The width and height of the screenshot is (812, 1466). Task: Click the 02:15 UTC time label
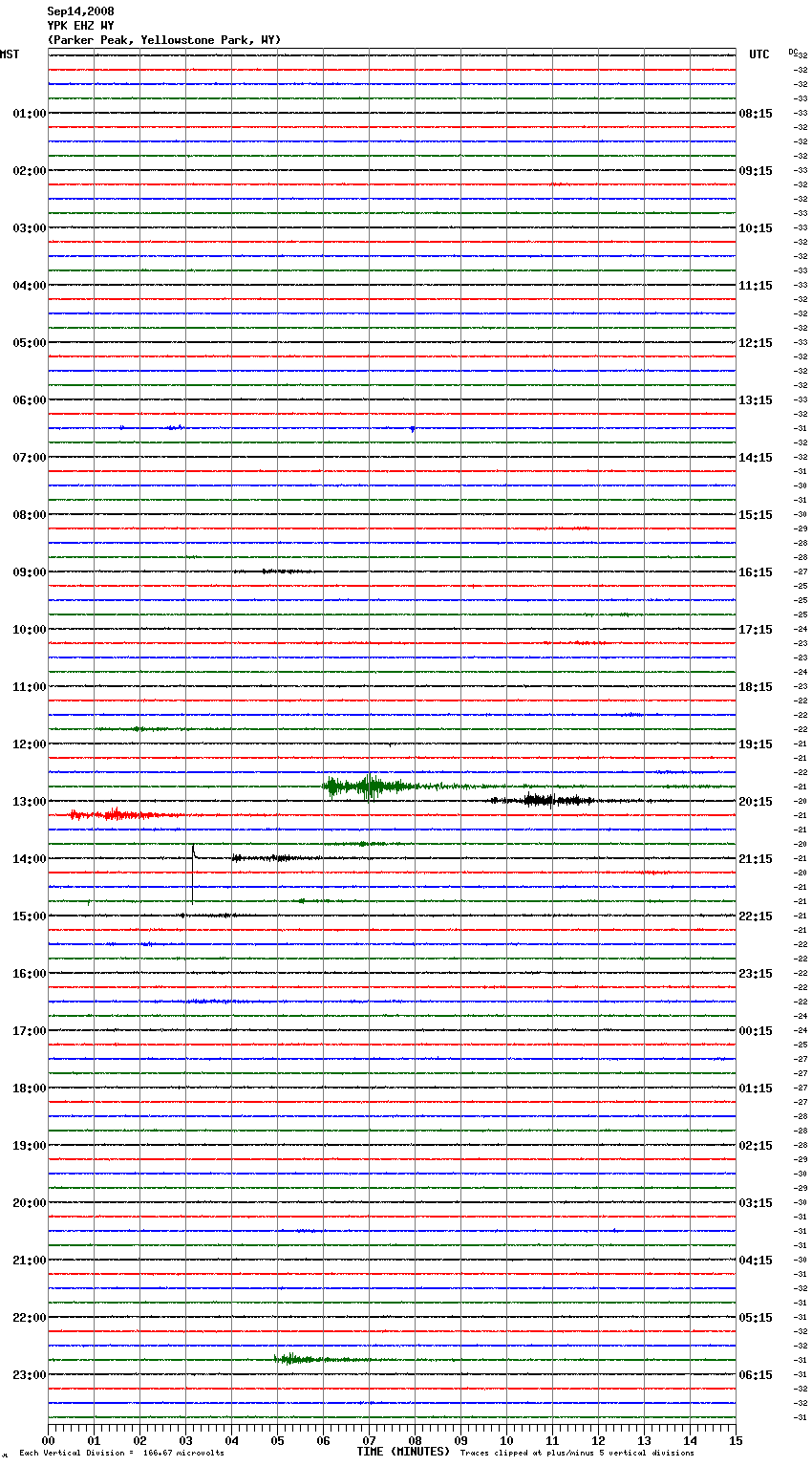tap(756, 1146)
